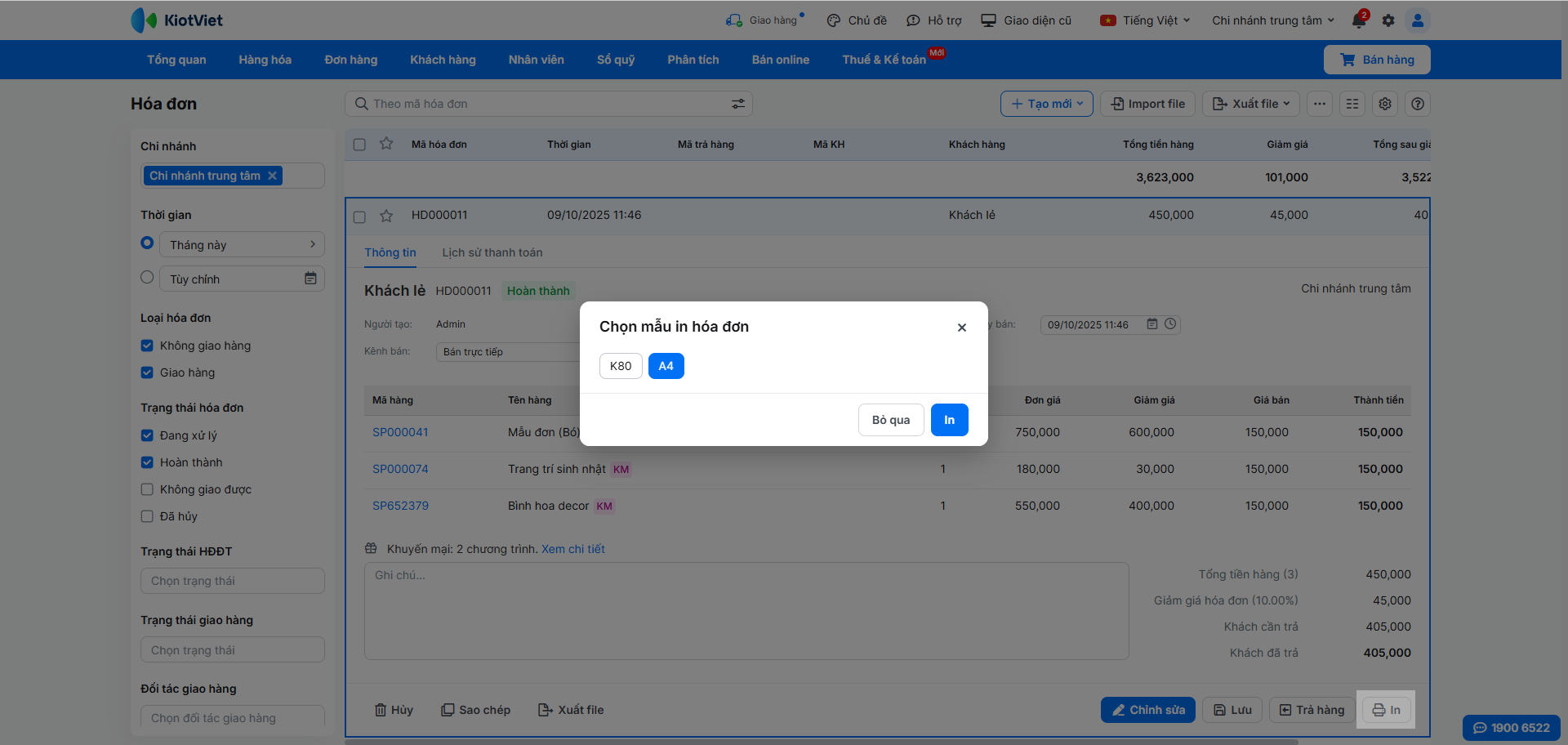This screenshot has height=745, width=1568.
Task: Click Xem chi tiết promotion link
Action: click(573, 549)
